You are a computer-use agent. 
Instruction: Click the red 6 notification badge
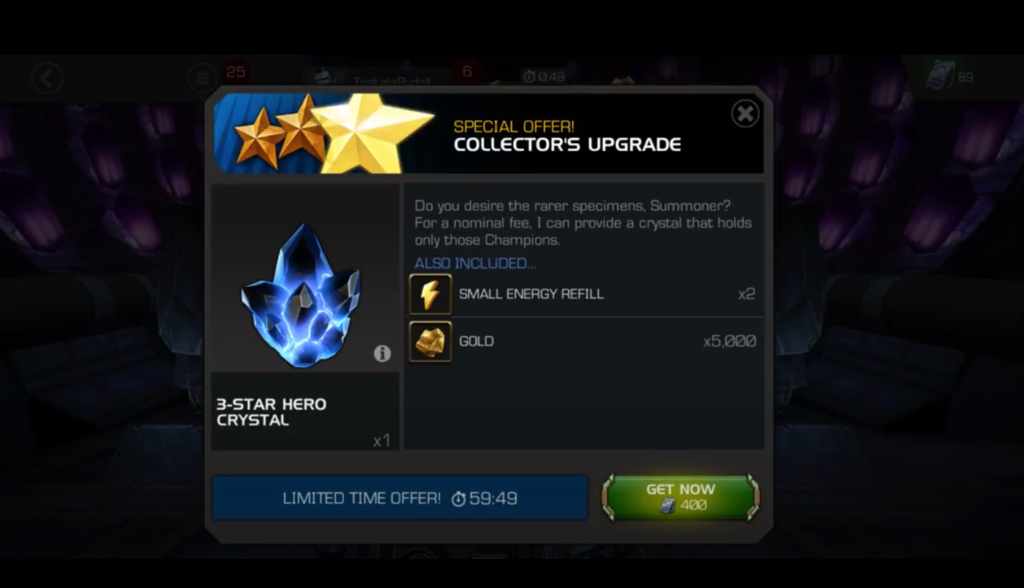(x=467, y=71)
